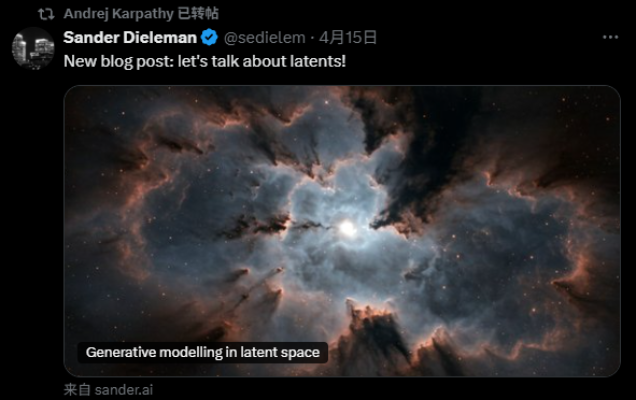Click the 'Generative modelling in latent space' caption
This screenshot has width=636, height=400.
coord(203,352)
